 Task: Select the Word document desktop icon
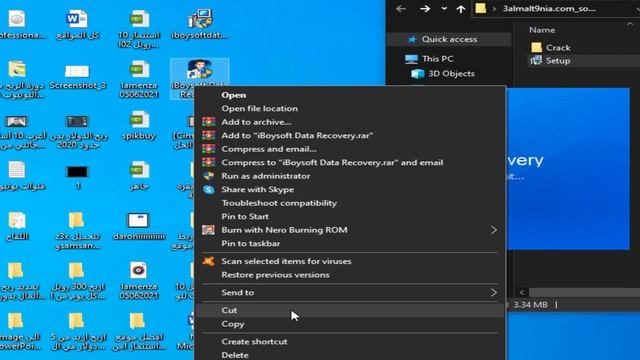click(77, 25)
